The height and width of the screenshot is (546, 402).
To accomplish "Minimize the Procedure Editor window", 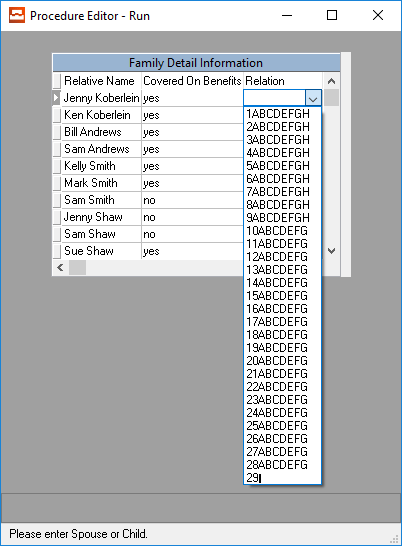I will tap(287, 15).
